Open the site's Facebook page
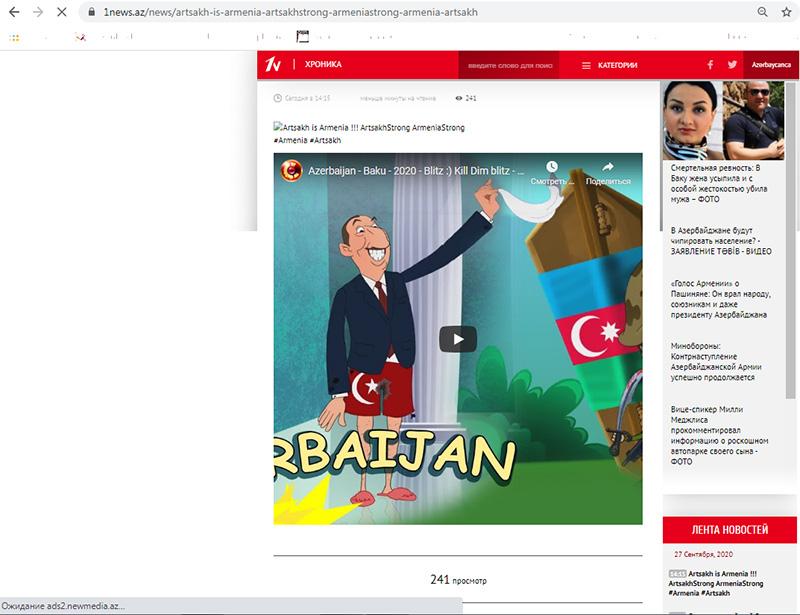The height and width of the screenshot is (615, 800). pyautogui.click(x=710, y=65)
